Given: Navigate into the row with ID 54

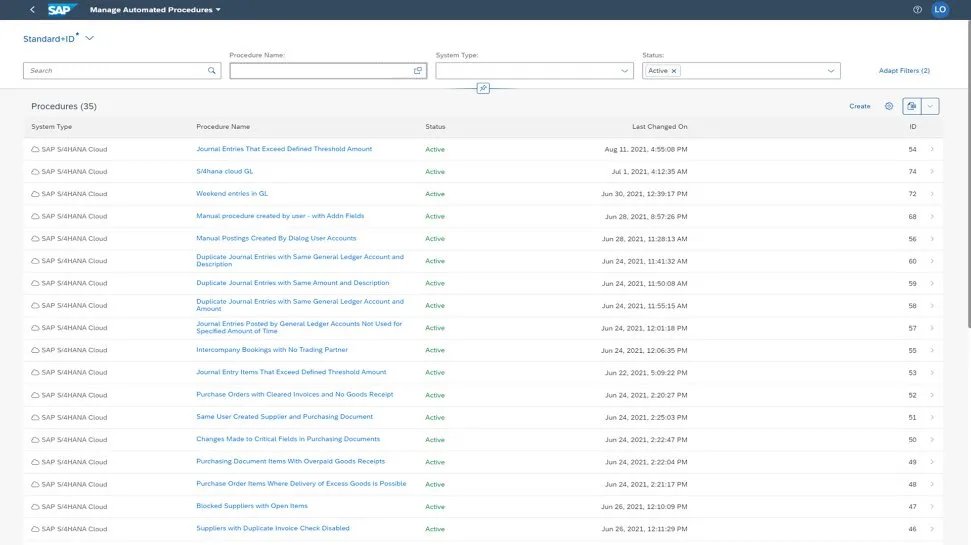Looking at the screenshot, I should click(x=932, y=149).
